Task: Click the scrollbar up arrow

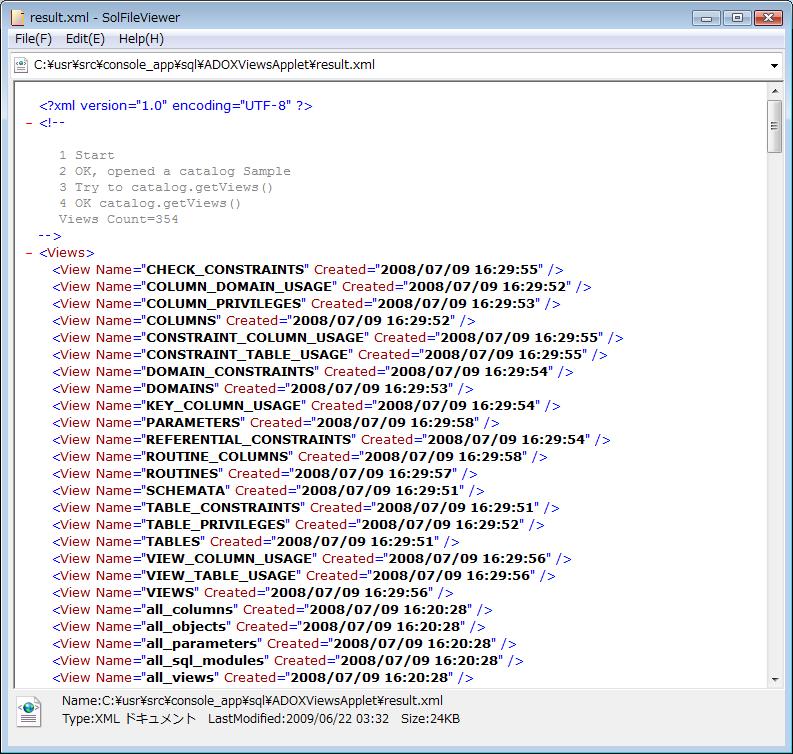Action: click(x=775, y=91)
